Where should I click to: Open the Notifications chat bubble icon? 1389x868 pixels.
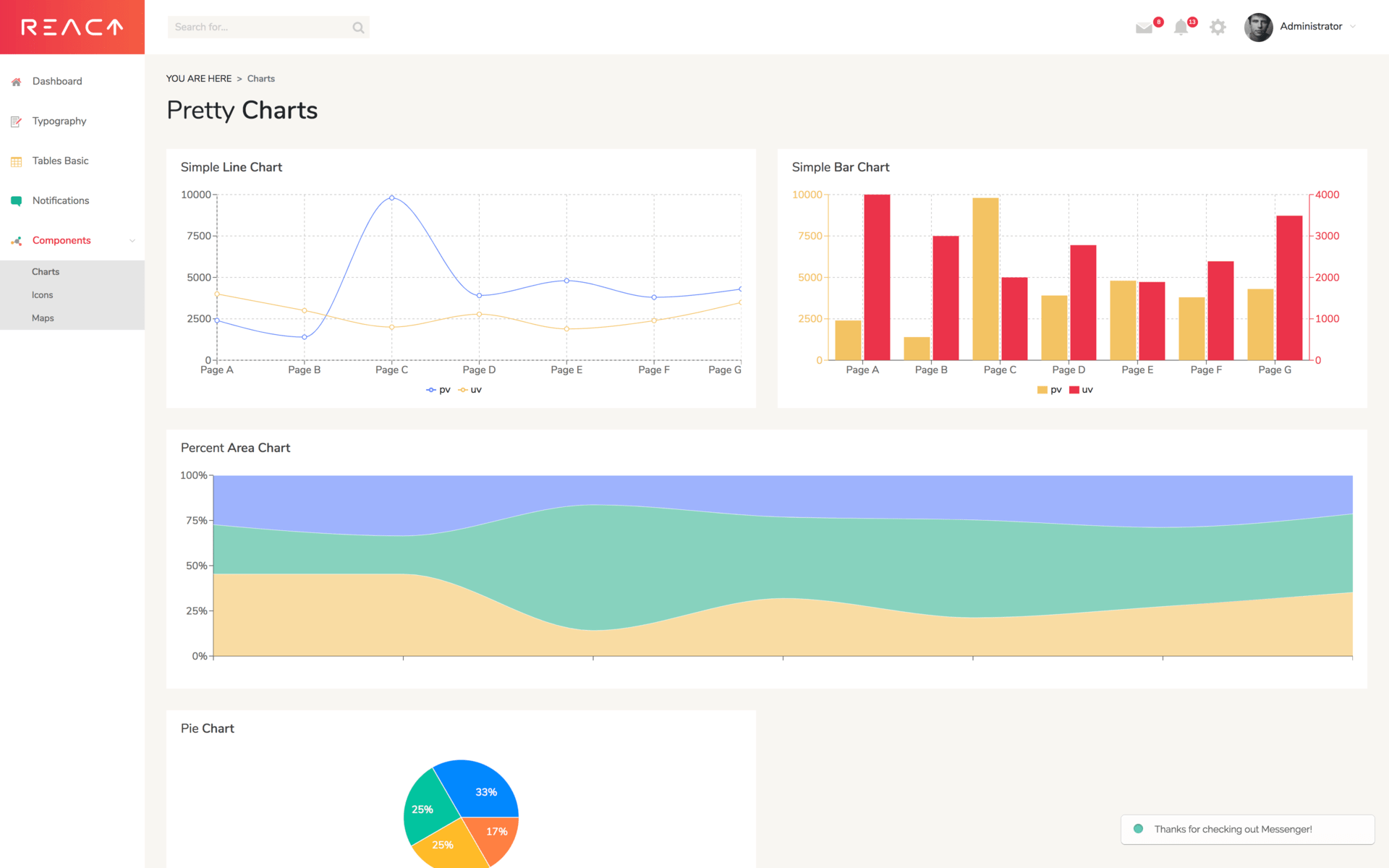(16, 200)
